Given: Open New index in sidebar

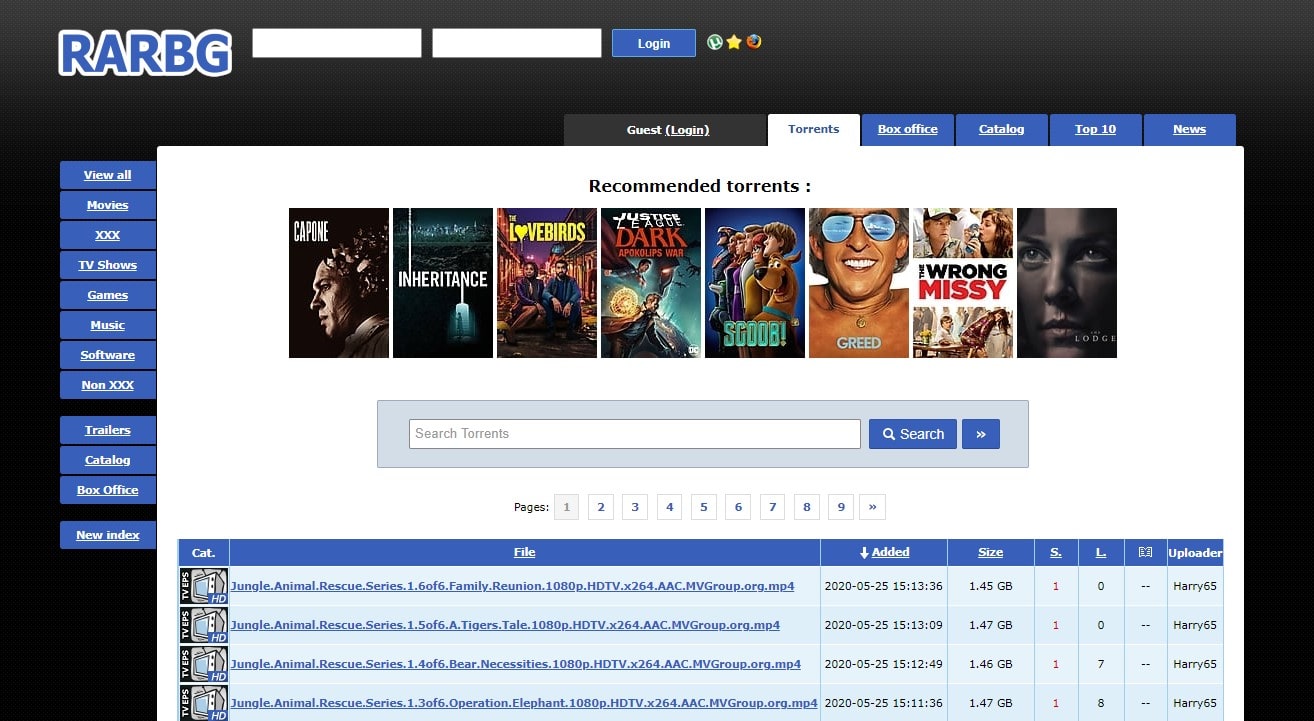Looking at the screenshot, I should [108, 535].
